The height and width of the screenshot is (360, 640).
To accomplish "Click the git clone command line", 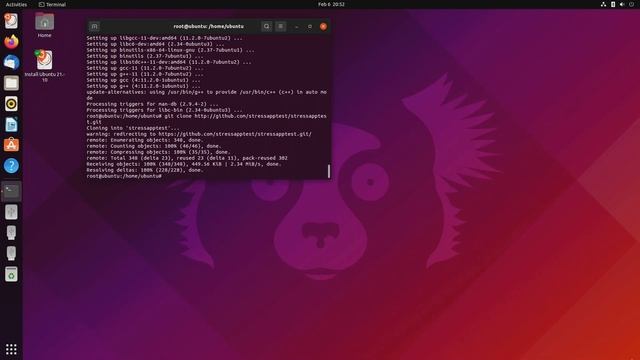I will [207, 119].
